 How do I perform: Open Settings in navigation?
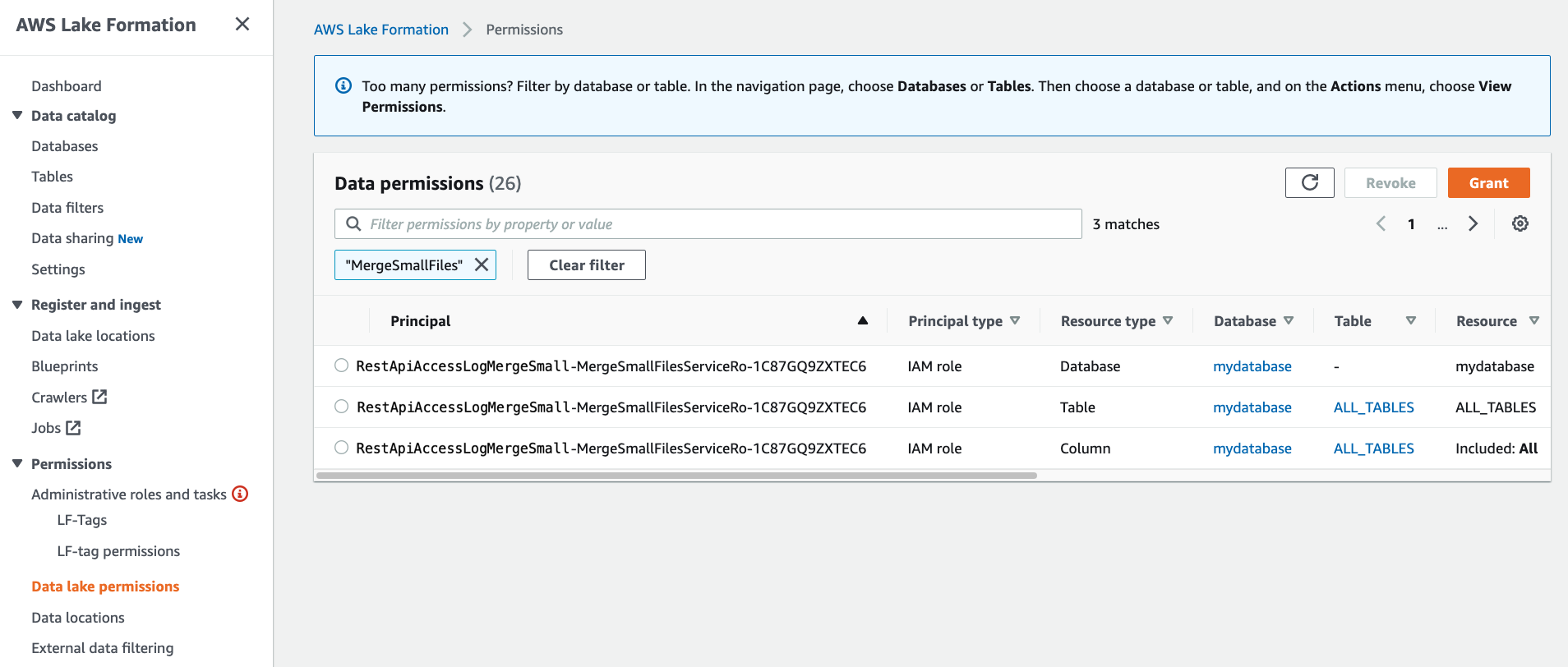58,269
